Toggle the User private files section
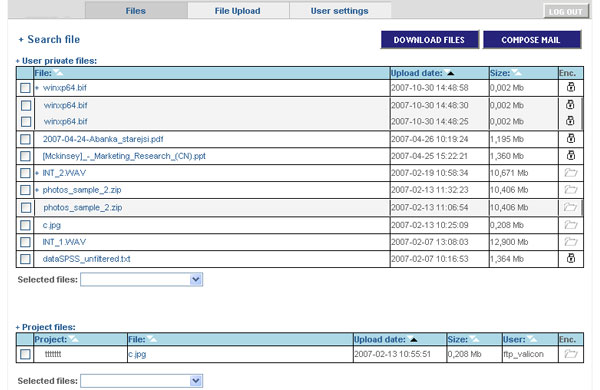The width and height of the screenshot is (600, 390). (56, 61)
